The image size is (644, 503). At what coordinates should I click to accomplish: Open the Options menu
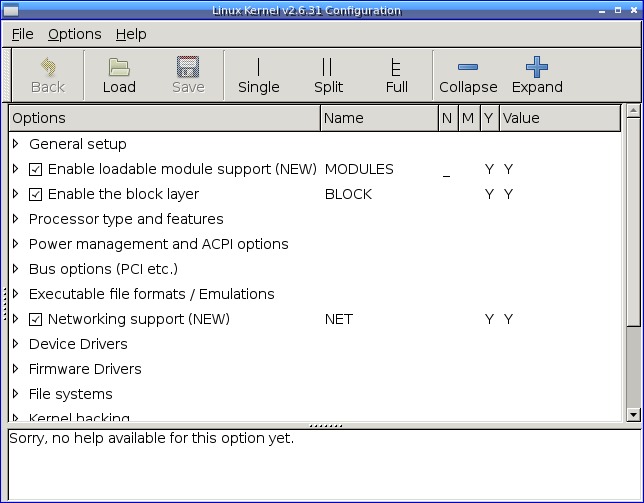tap(74, 34)
